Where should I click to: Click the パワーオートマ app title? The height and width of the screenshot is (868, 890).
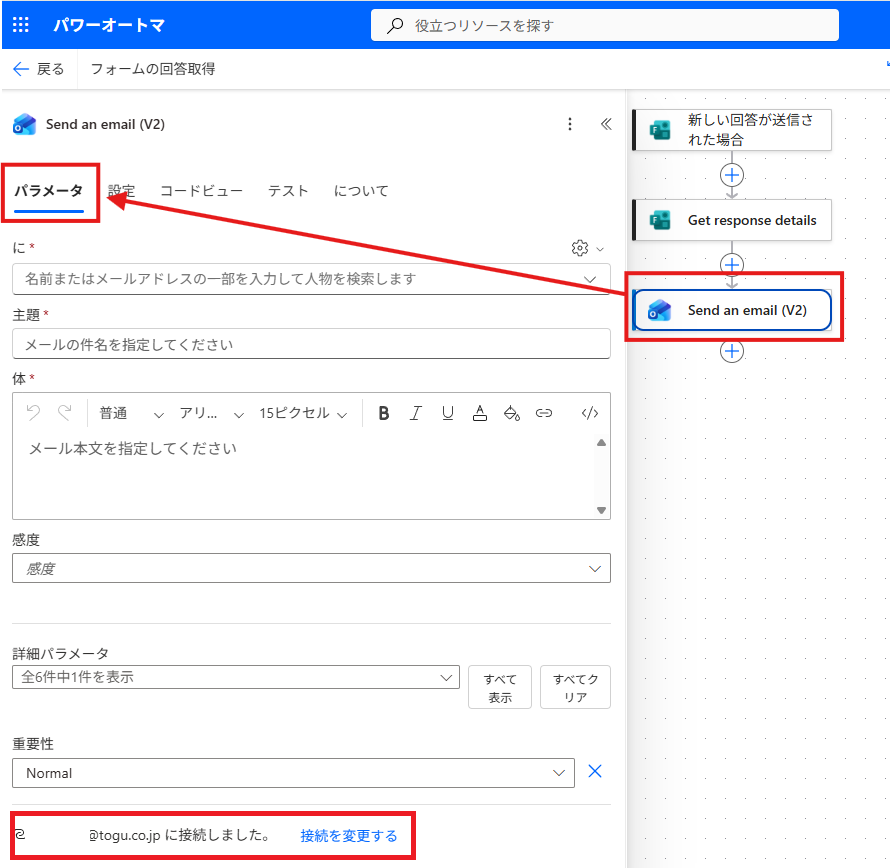pos(109,25)
